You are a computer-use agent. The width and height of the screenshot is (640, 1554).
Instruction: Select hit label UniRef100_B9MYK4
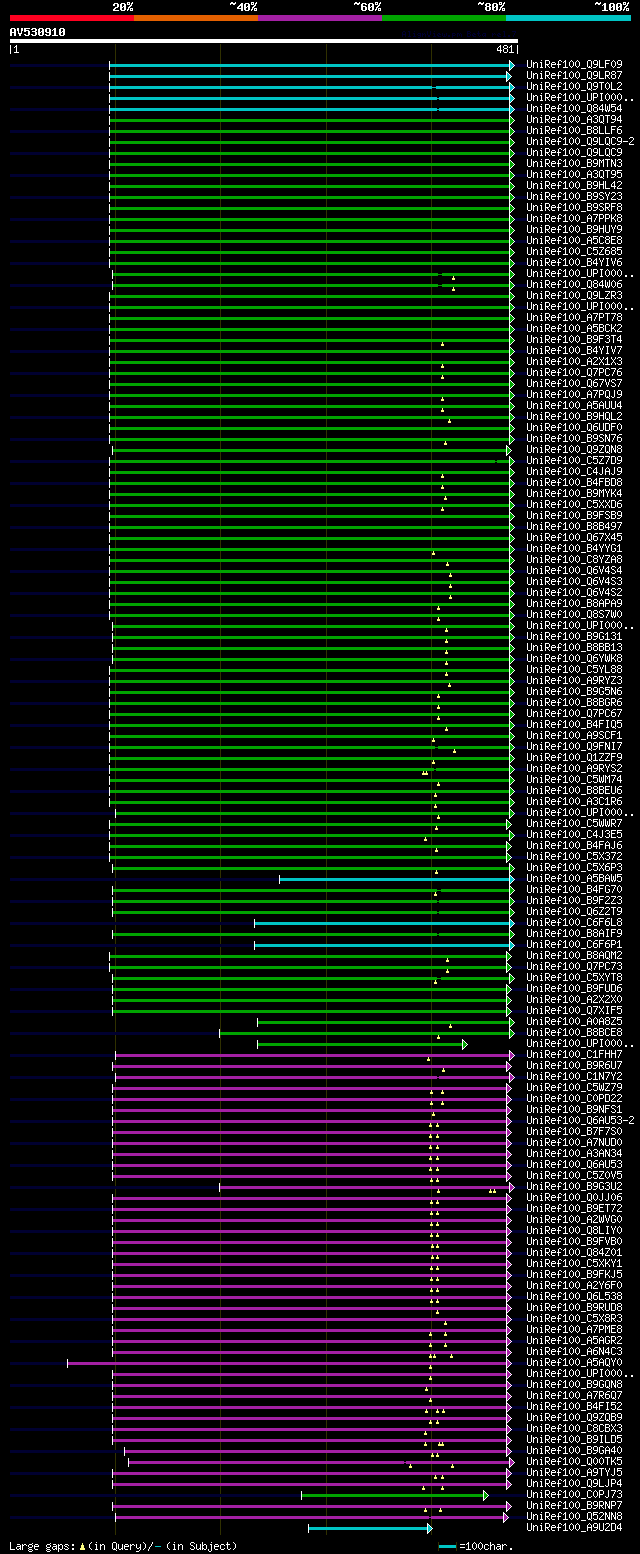pyautogui.click(x=574, y=493)
